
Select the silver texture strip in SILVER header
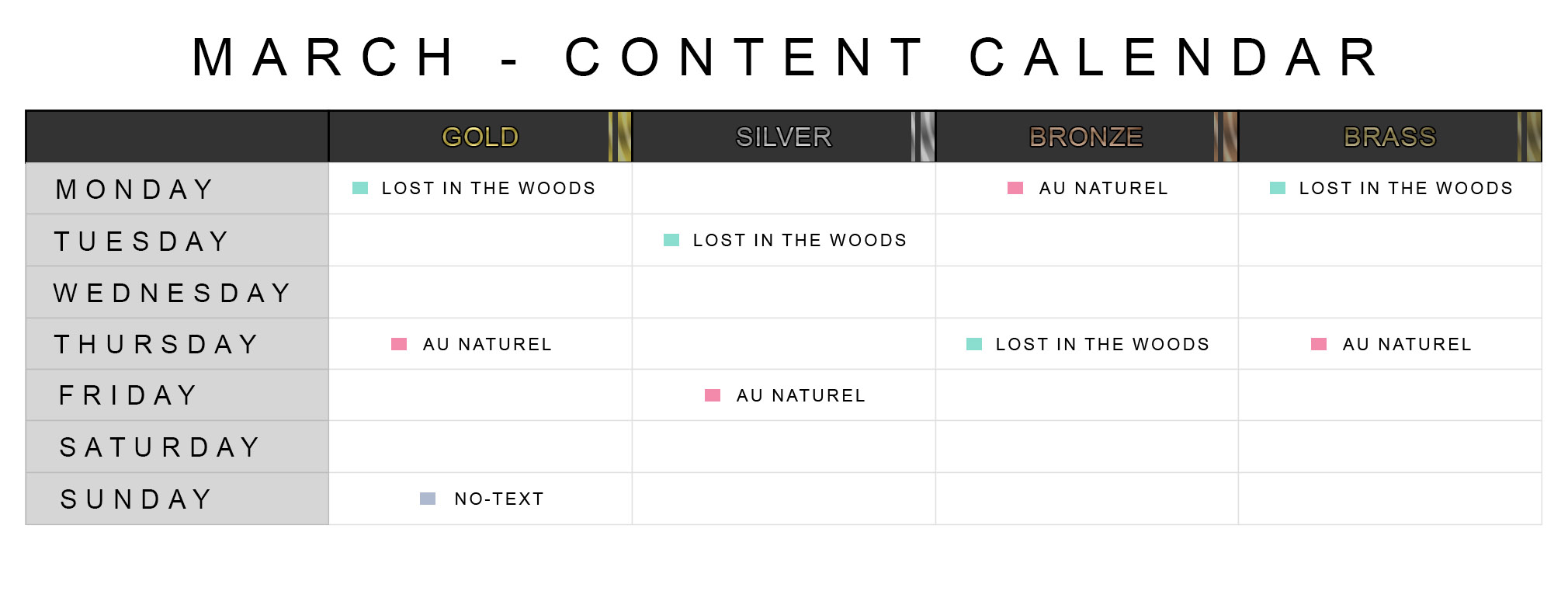[x=923, y=137]
